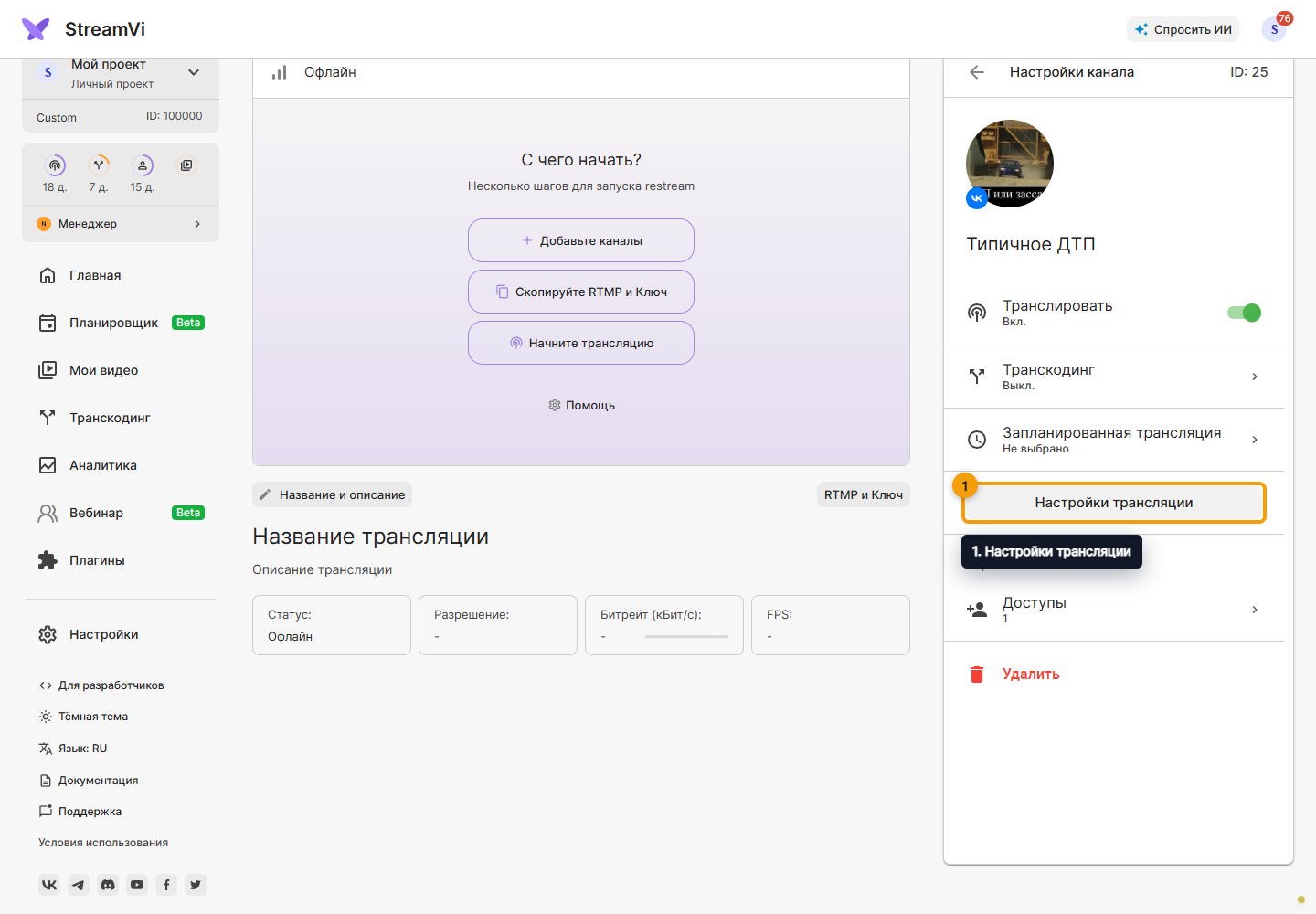Click the red trash delete icon
The image size is (1316, 914).
(x=977, y=675)
